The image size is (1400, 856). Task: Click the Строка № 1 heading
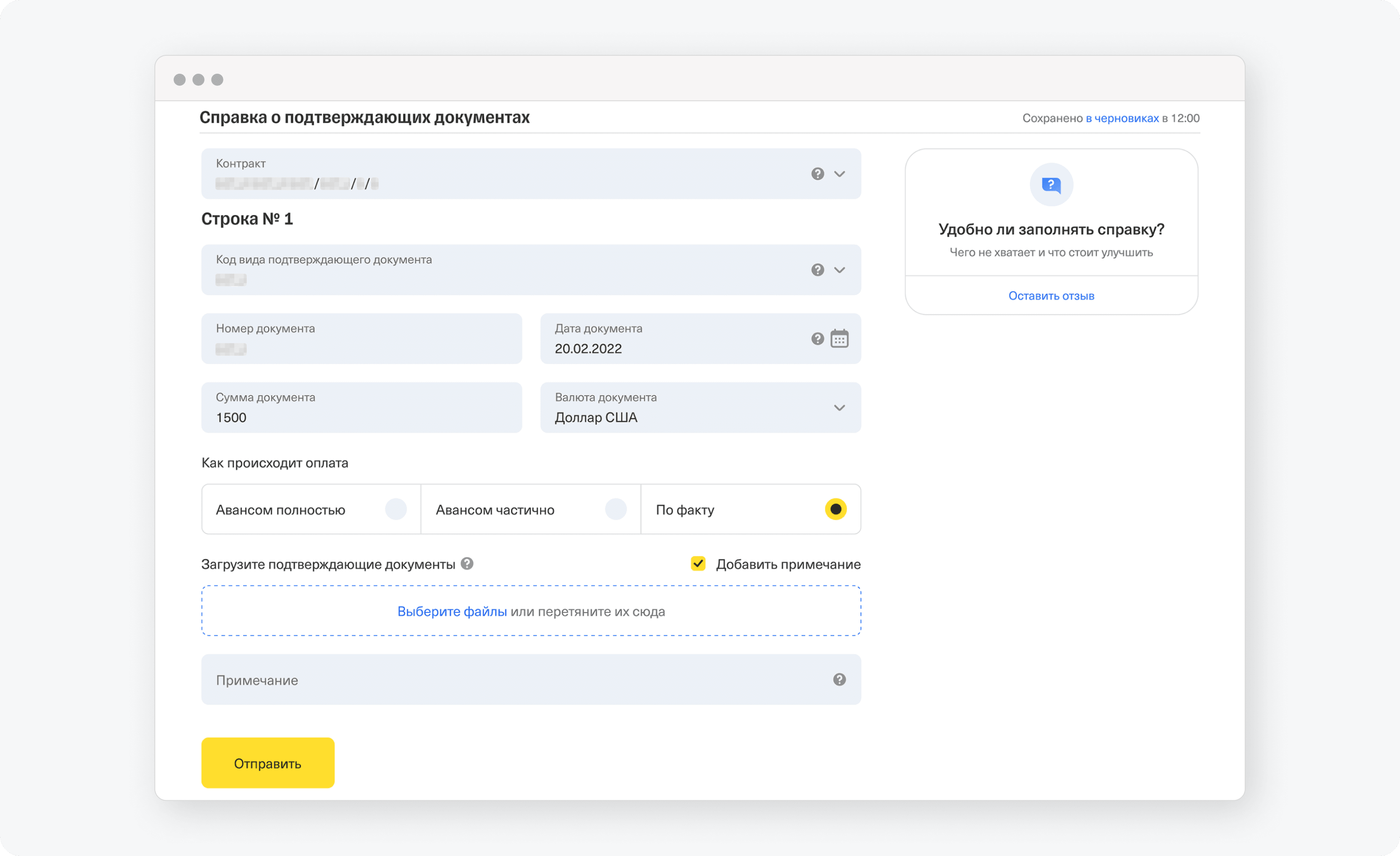[247, 219]
